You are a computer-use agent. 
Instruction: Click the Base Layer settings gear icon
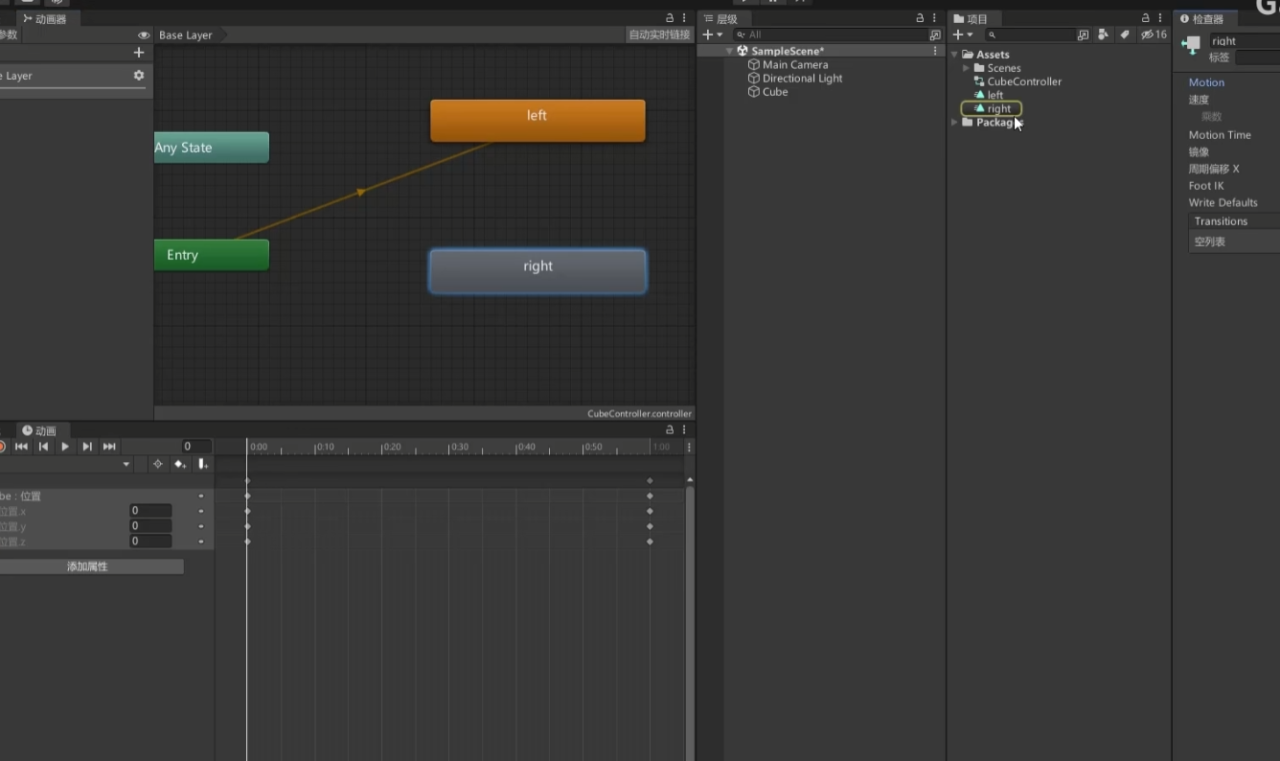pyautogui.click(x=139, y=76)
